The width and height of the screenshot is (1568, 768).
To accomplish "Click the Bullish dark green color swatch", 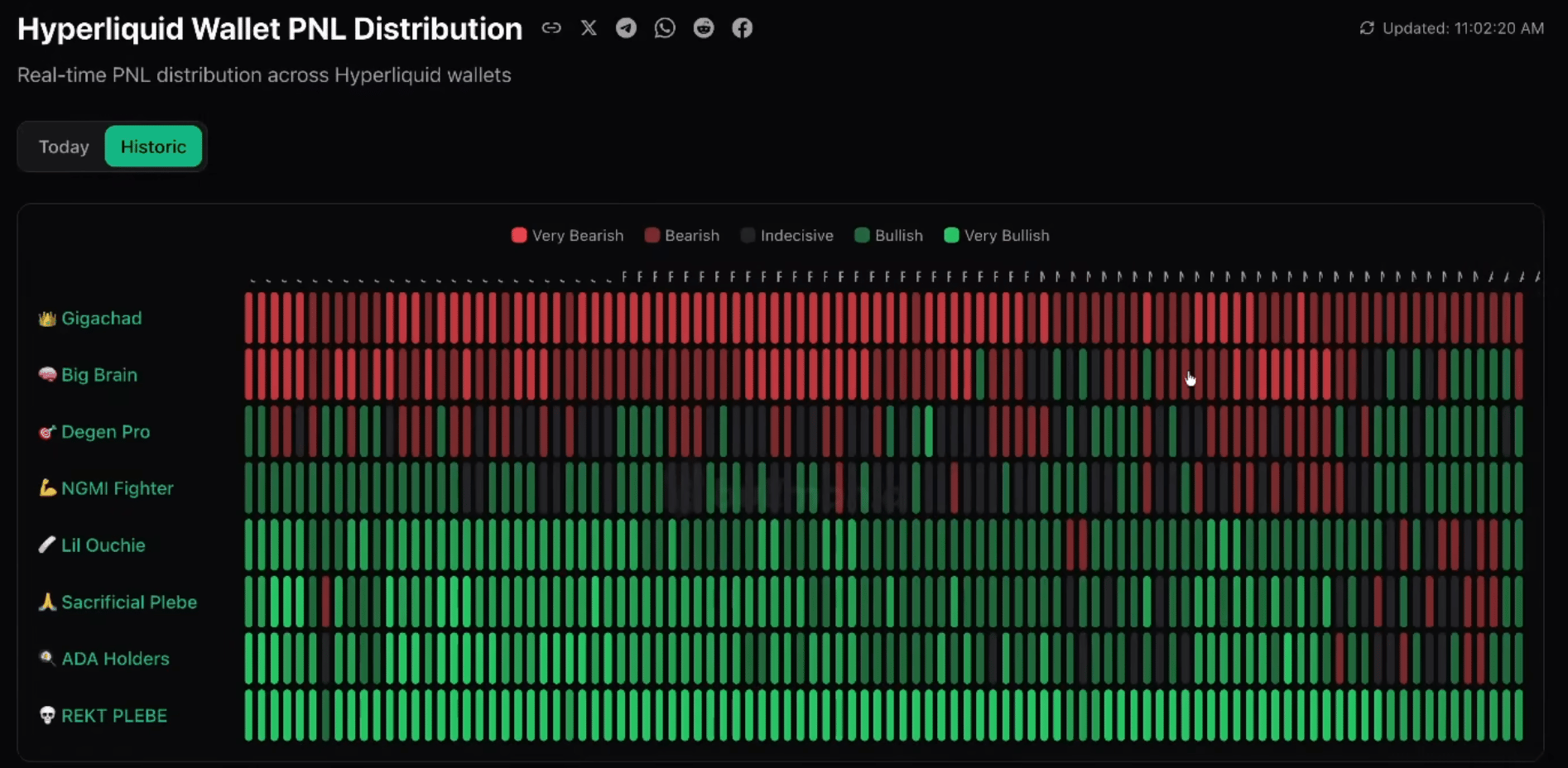I will (x=862, y=235).
